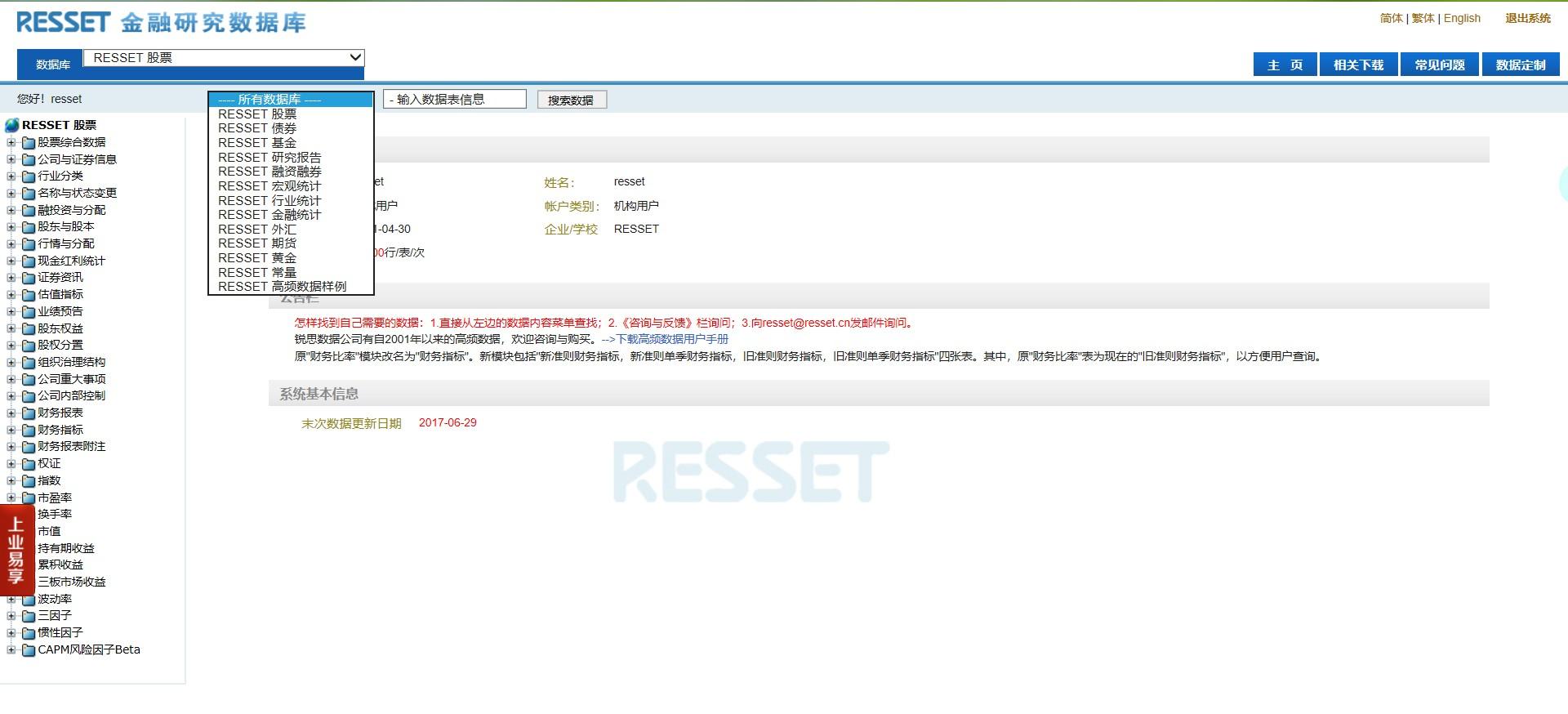Click 退出系统 to log out

(1528, 18)
